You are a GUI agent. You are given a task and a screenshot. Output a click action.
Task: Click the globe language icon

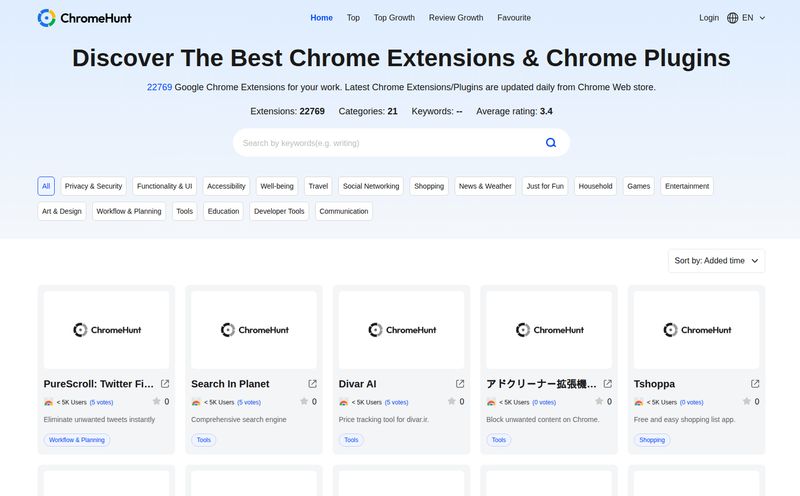[732, 18]
